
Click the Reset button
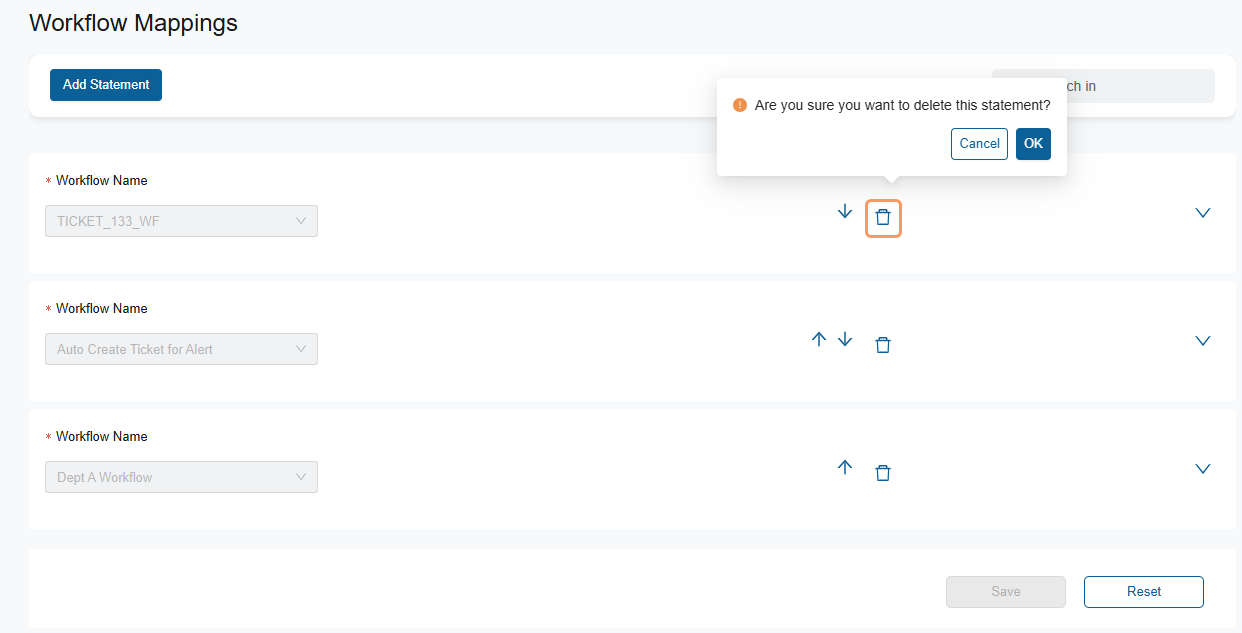point(1143,592)
